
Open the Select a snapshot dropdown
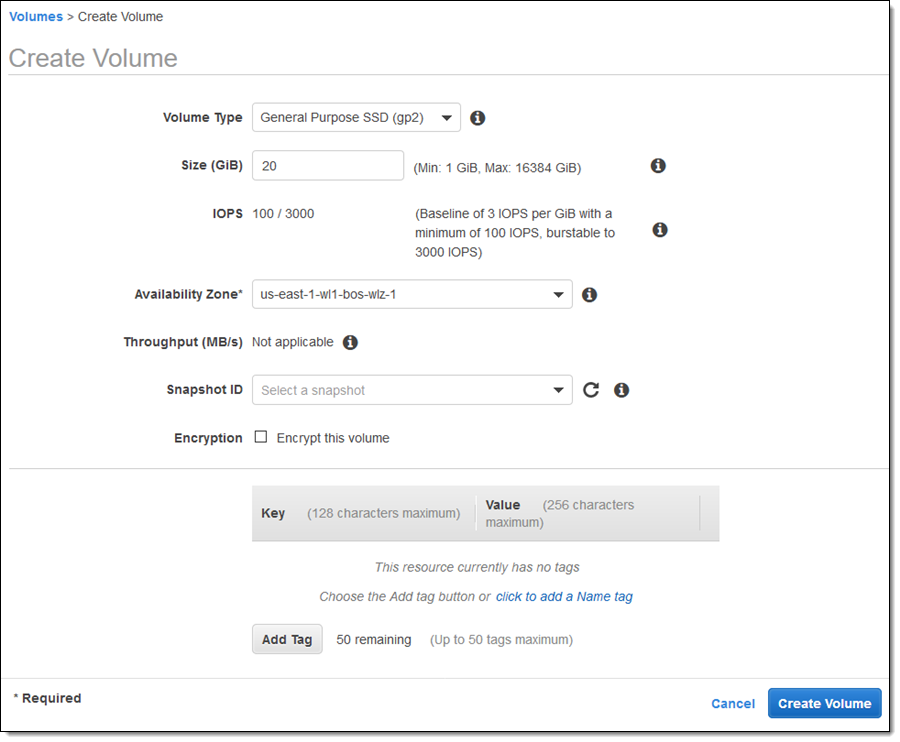pos(412,390)
